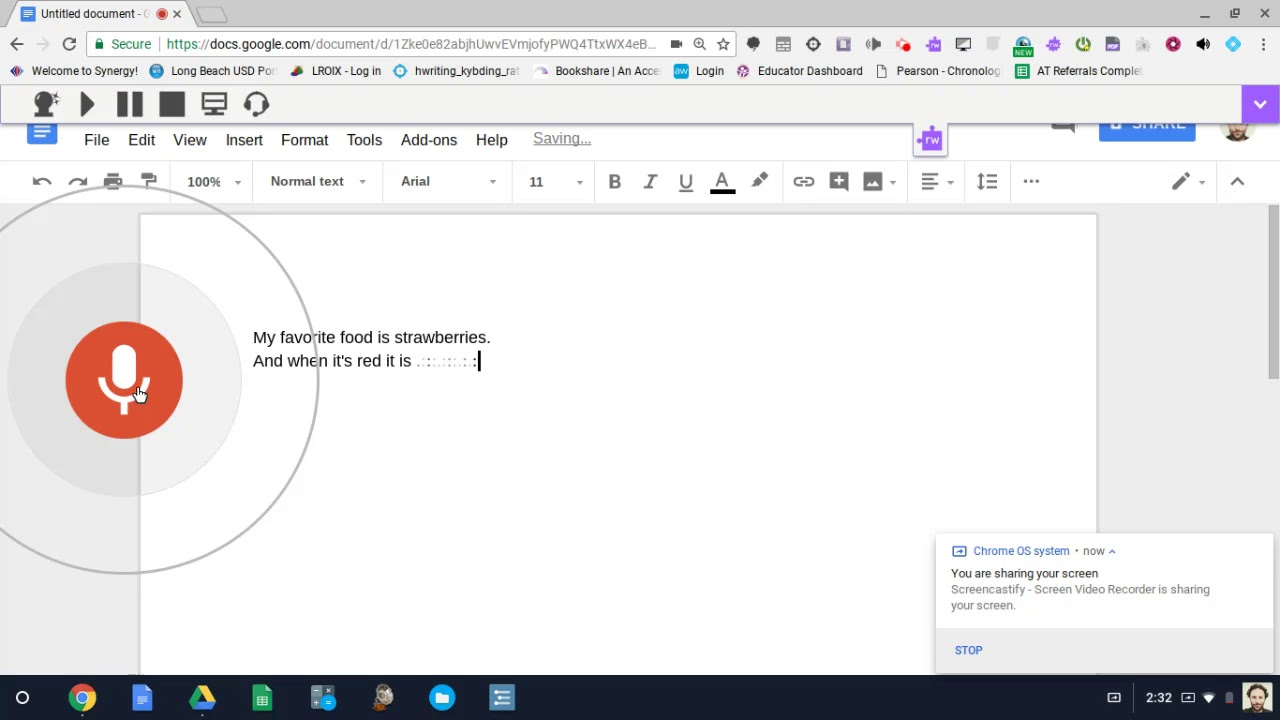Stop Read&Write speech playback

coord(172,104)
